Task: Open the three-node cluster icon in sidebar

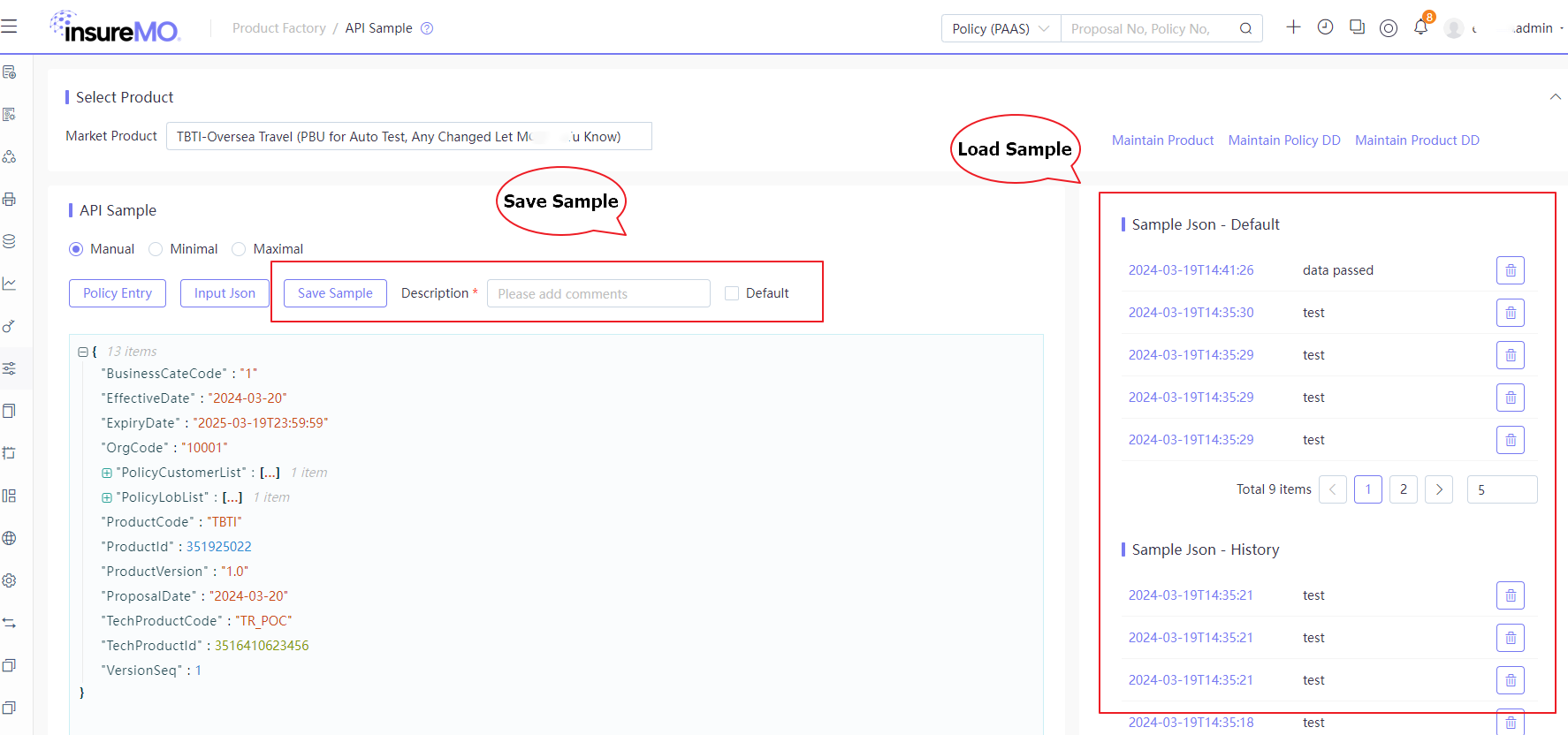Action: [x=10, y=156]
